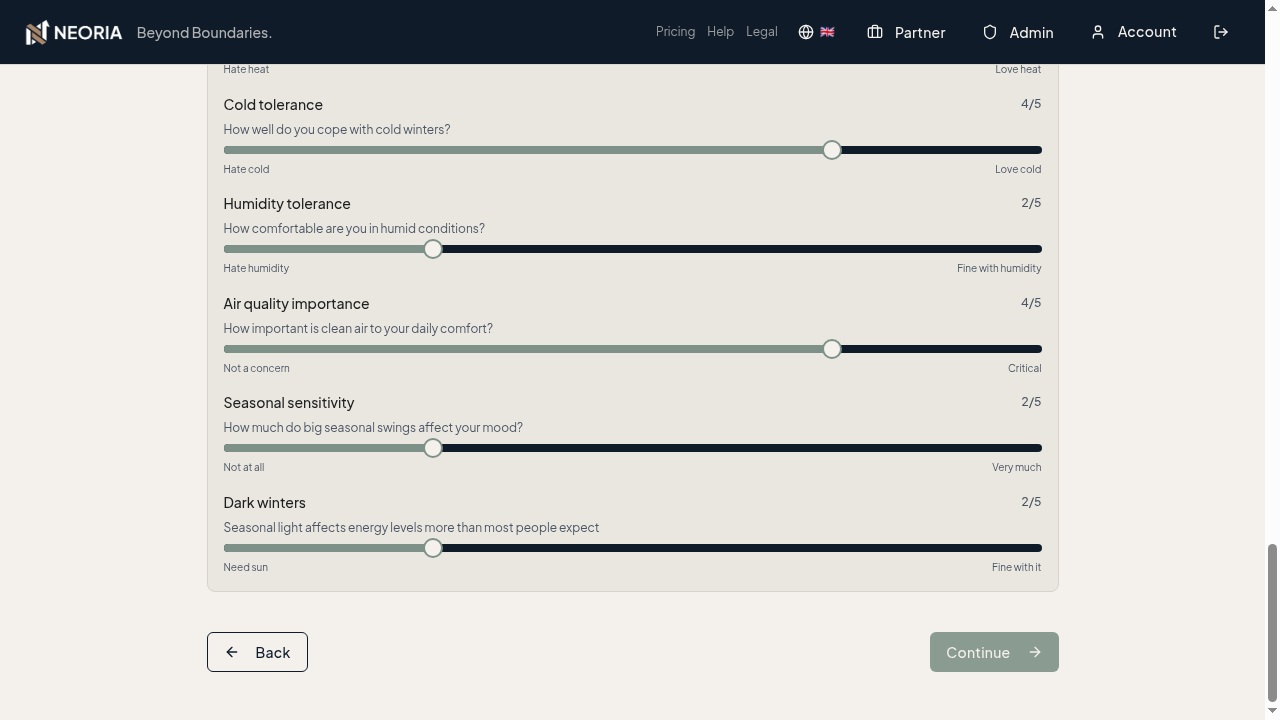Click the Seasonal sensitivity 2/5 value
The image size is (1280, 720).
[x=1031, y=402]
